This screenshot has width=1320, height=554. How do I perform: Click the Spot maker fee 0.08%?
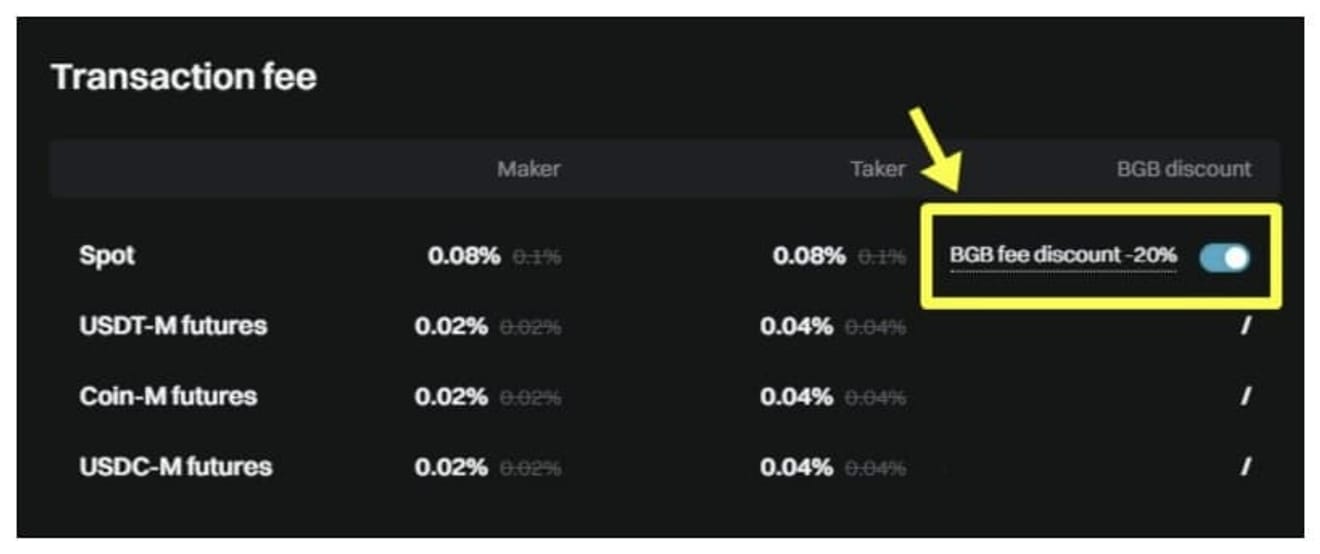pos(463,256)
